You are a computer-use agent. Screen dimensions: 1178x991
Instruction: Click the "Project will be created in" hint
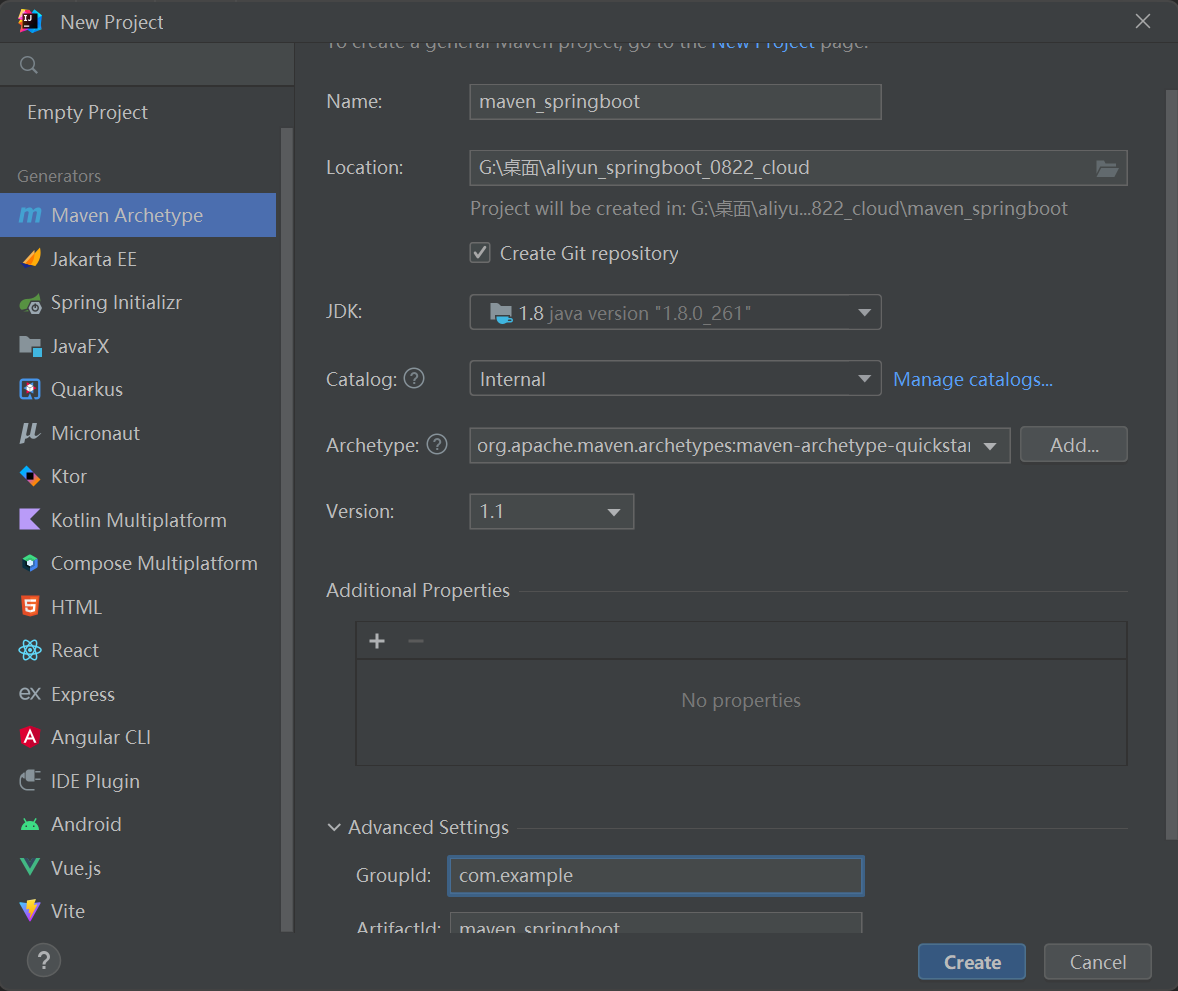pos(769,209)
